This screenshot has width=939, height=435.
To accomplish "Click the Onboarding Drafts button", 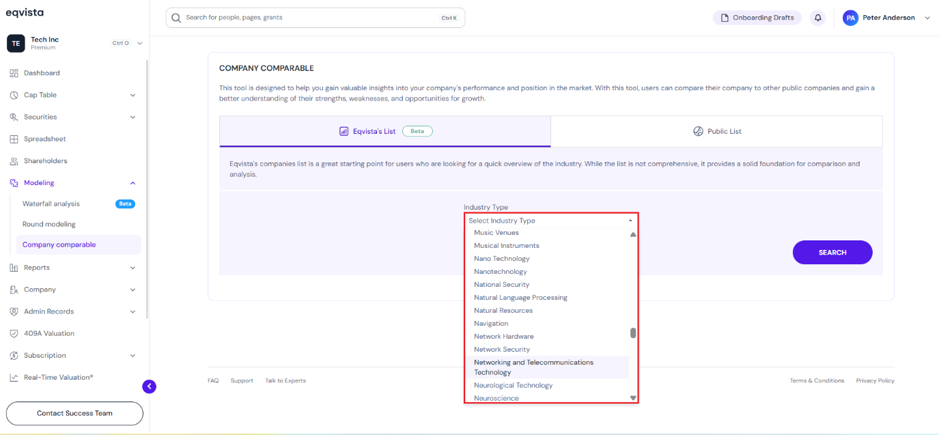I will (757, 18).
